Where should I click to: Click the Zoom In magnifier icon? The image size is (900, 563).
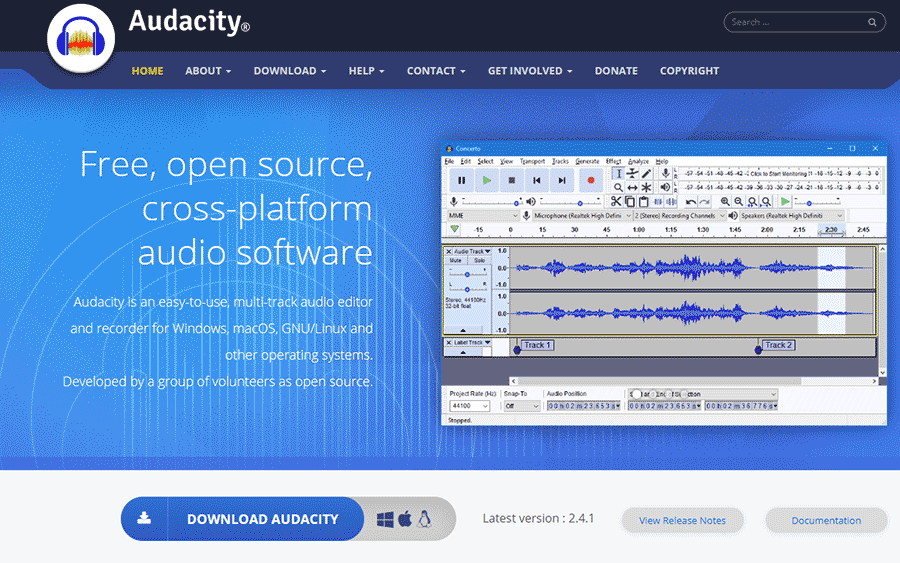725,201
